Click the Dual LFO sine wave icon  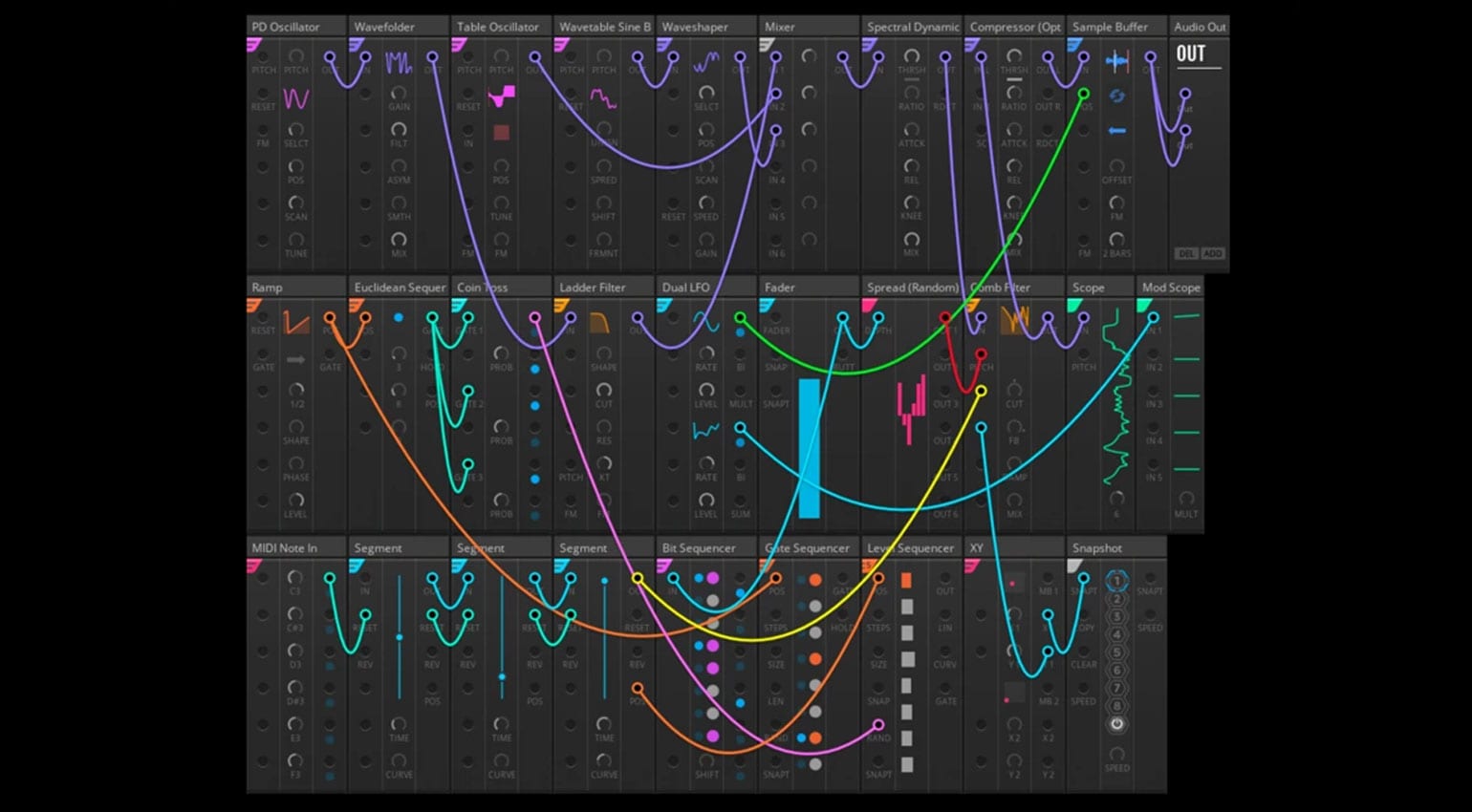coord(706,320)
